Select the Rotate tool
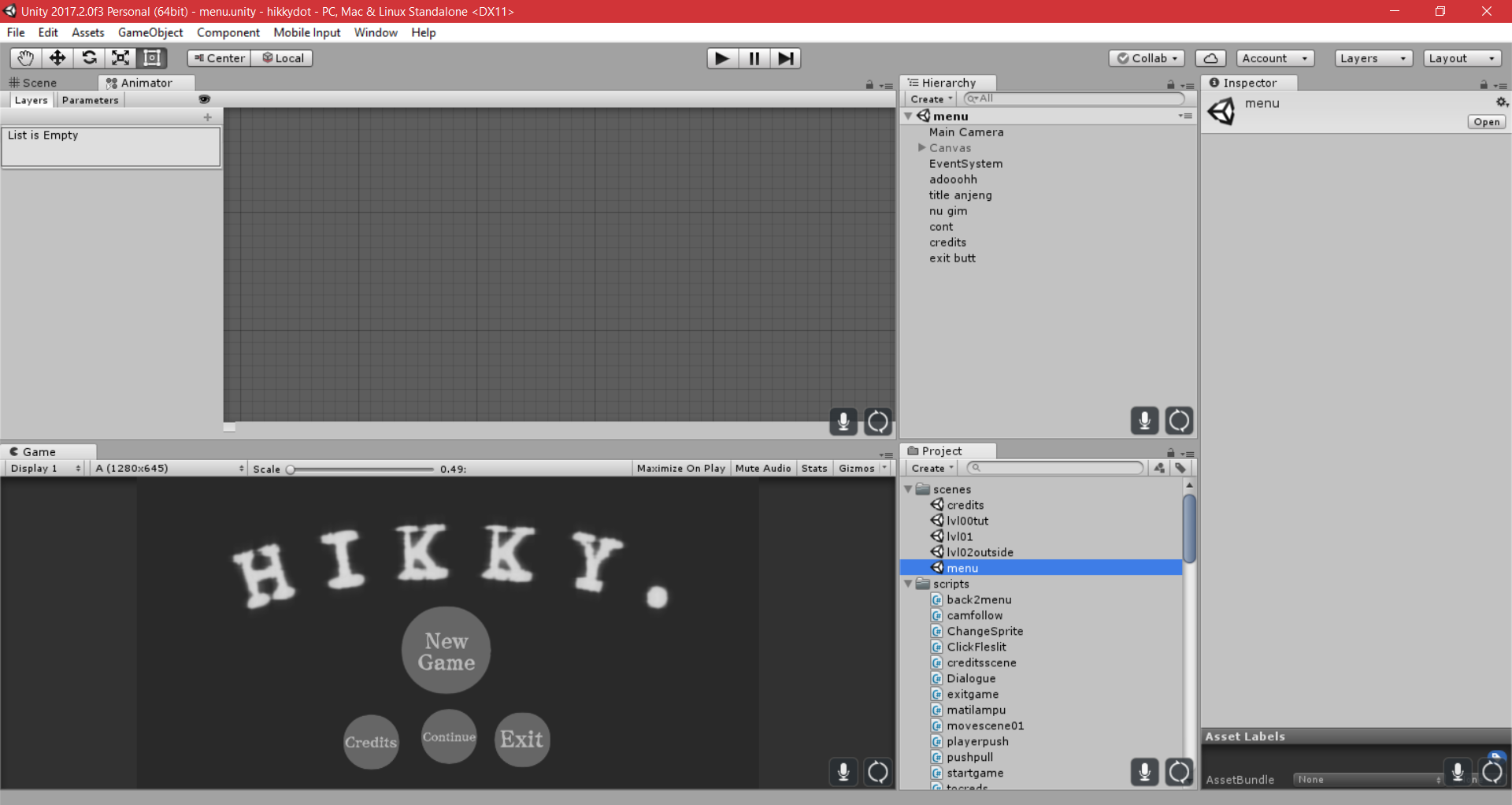Viewport: 1512px width, 805px height. 89,57
